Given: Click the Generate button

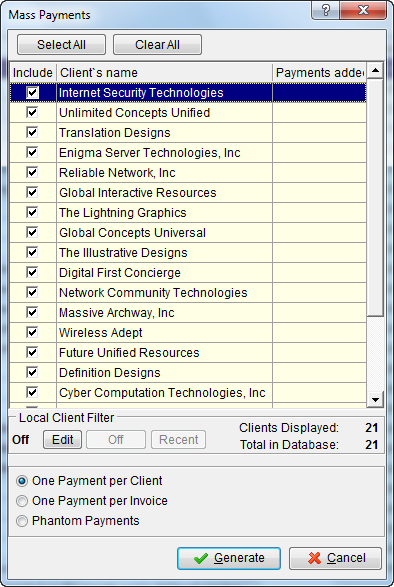Looking at the screenshot, I should [229, 558].
